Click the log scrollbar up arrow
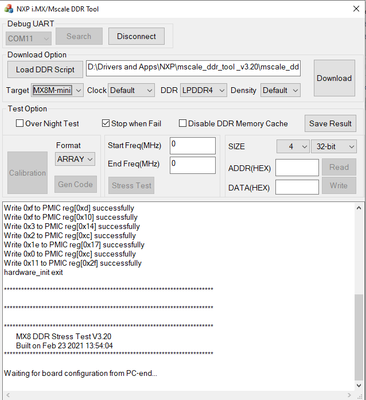Image resolution: width=366 pixels, height=400 pixels. [x=359, y=208]
